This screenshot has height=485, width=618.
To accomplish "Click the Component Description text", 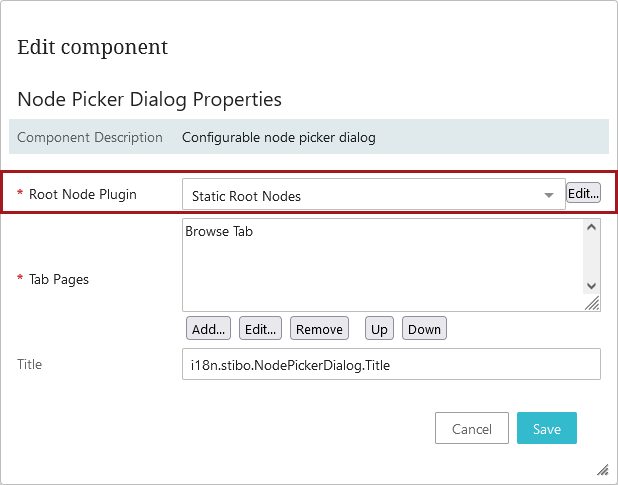I will click(278, 137).
